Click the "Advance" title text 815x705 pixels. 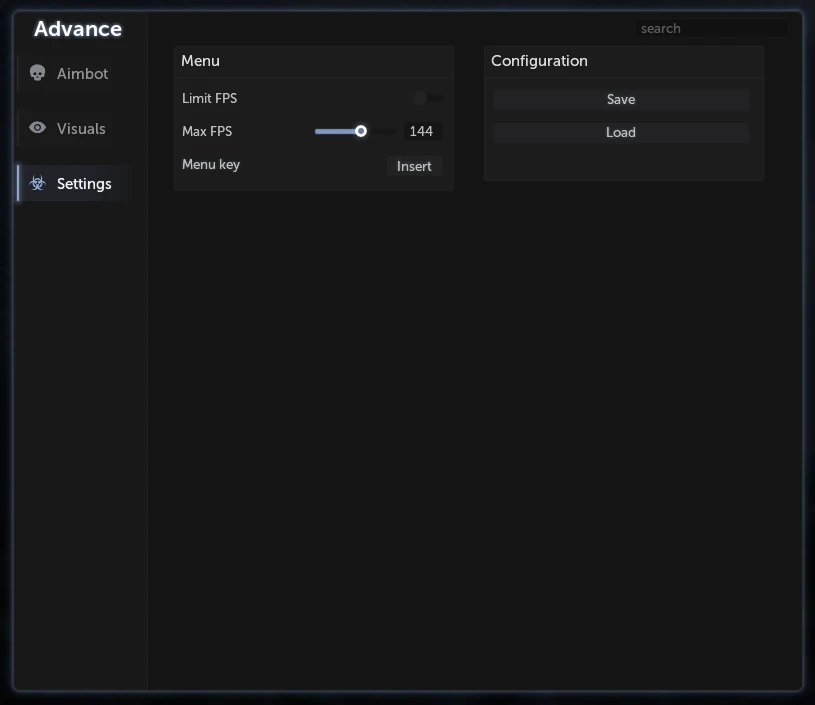pyautogui.click(x=78, y=29)
